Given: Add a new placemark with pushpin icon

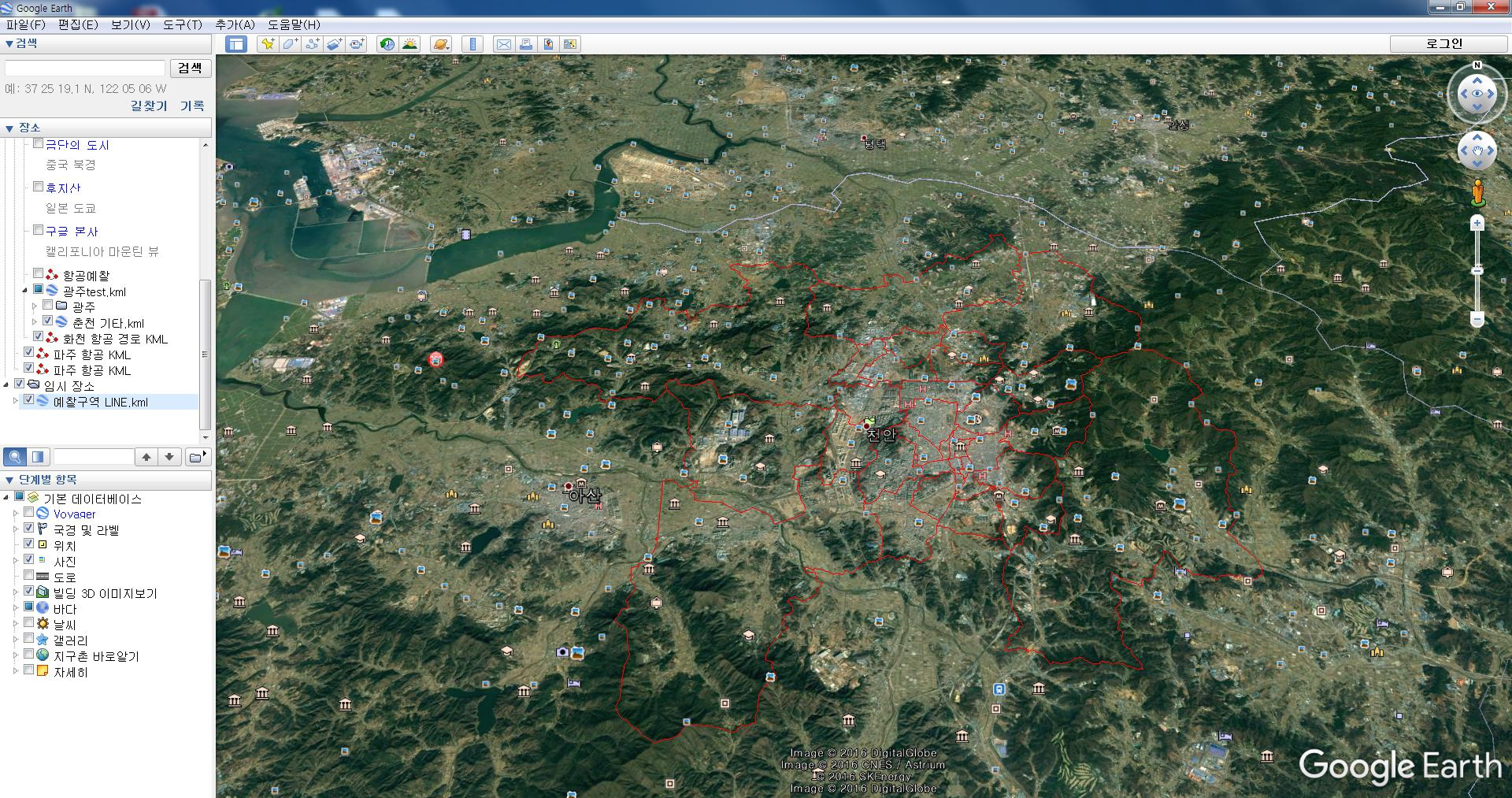Looking at the screenshot, I should 269,44.
